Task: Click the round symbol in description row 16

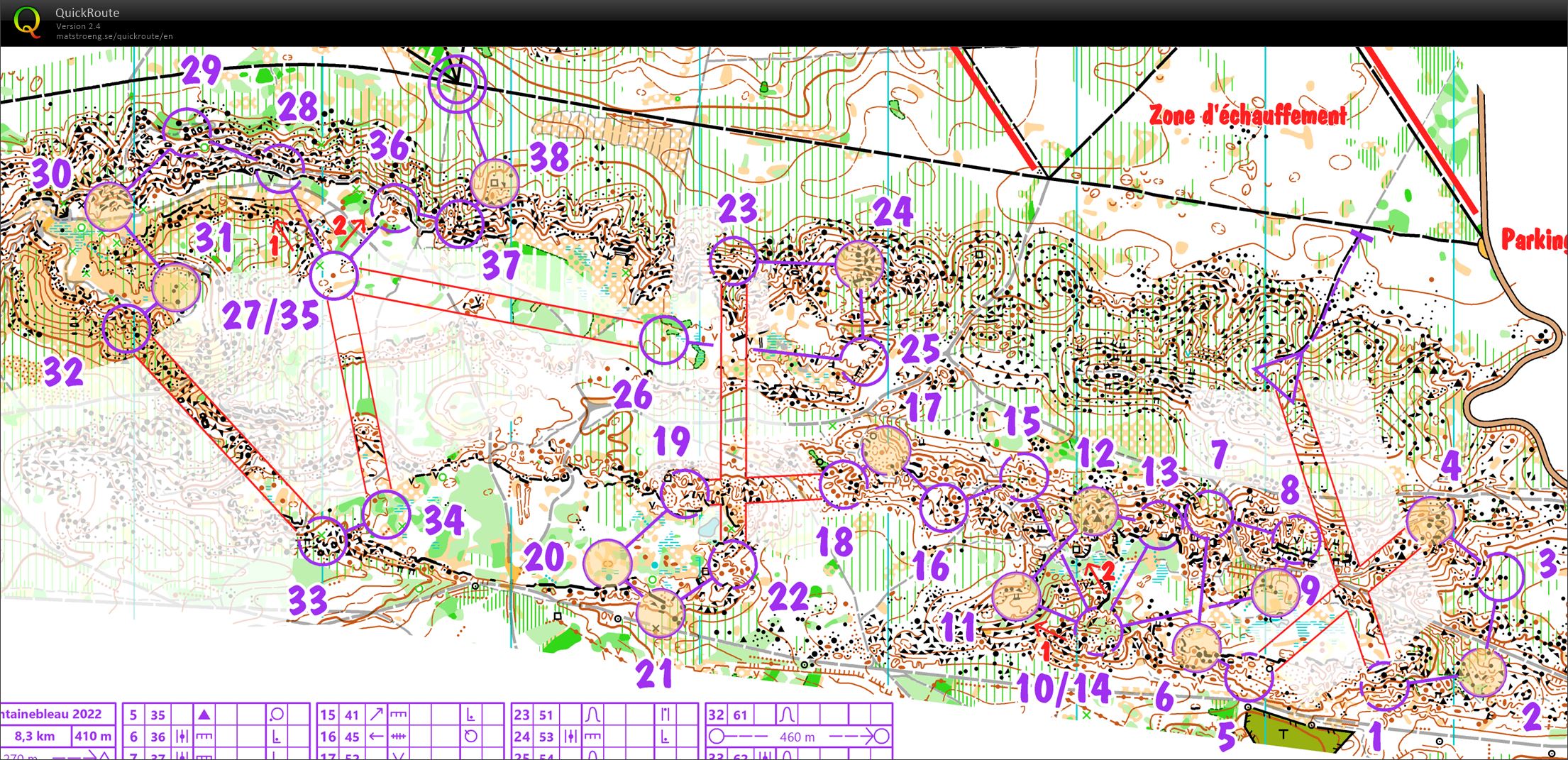Action: pyautogui.click(x=472, y=737)
